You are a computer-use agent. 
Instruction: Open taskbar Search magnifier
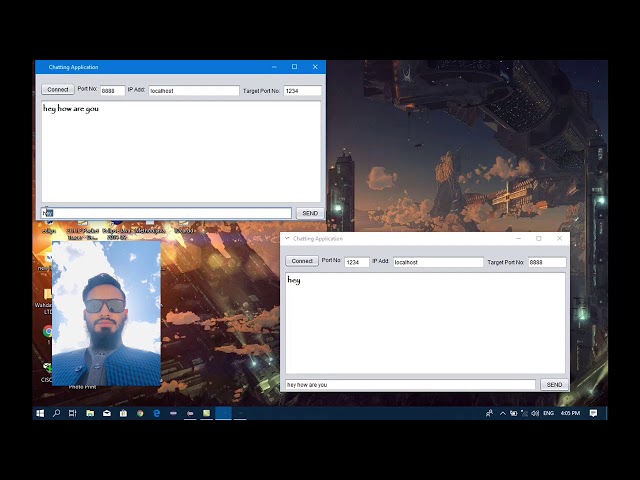point(56,413)
